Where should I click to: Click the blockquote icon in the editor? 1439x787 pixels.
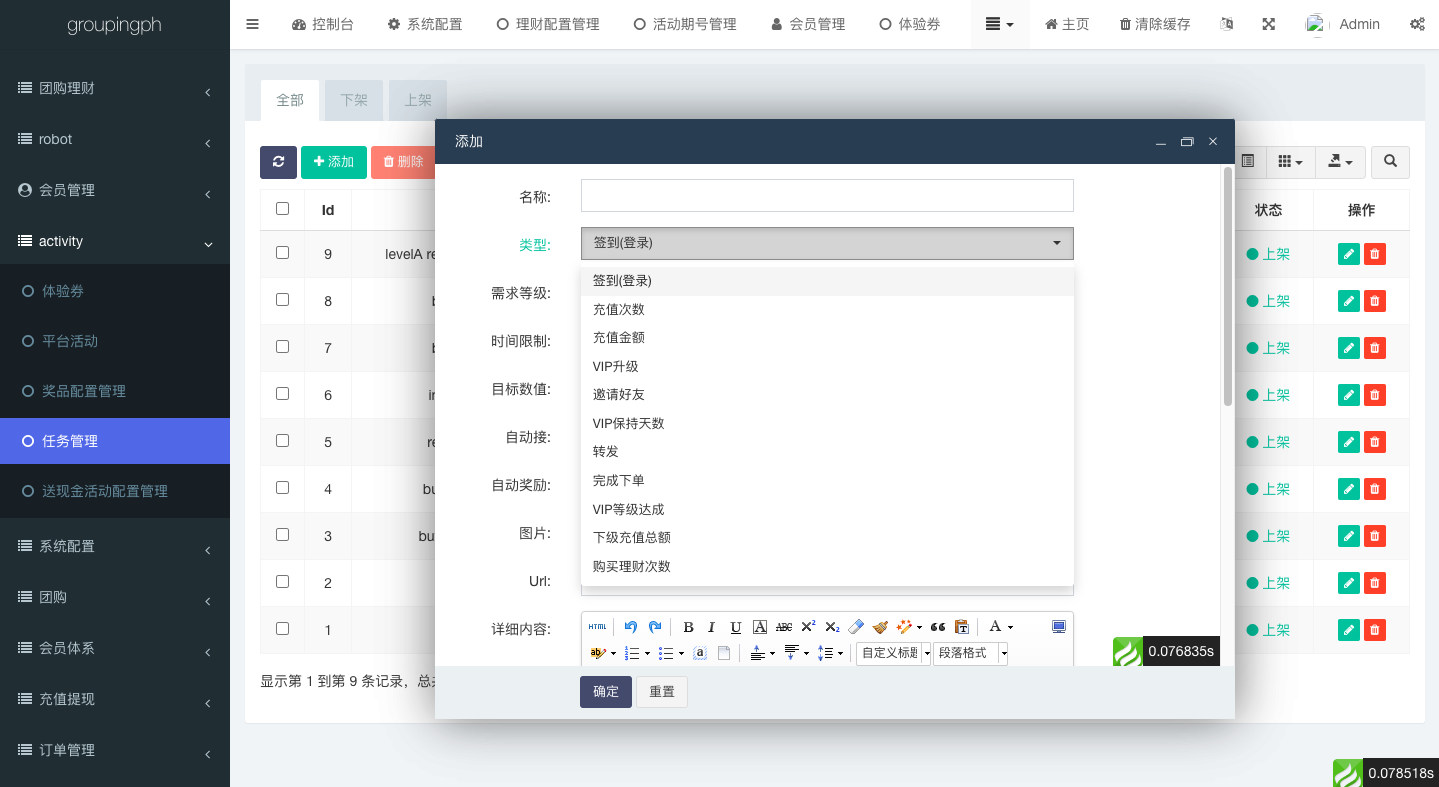pos(938,627)
